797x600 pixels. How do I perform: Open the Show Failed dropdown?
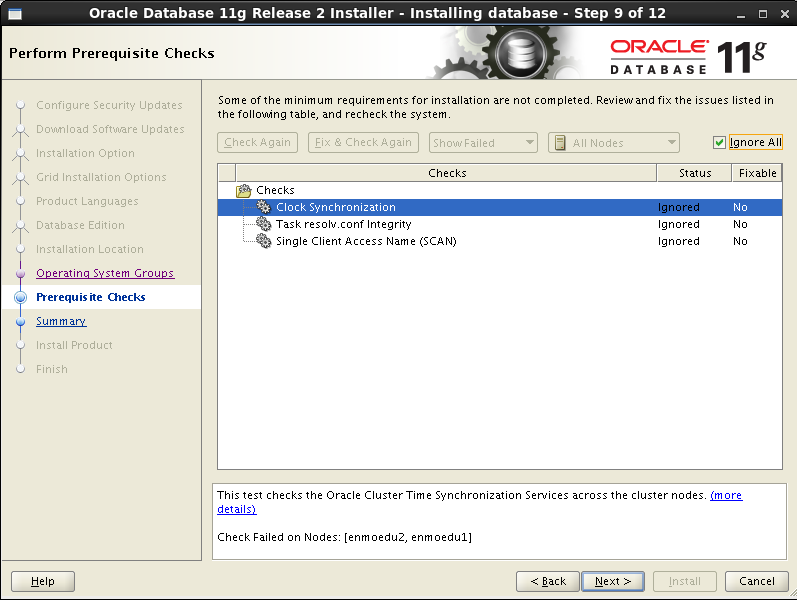coord(483,143)
